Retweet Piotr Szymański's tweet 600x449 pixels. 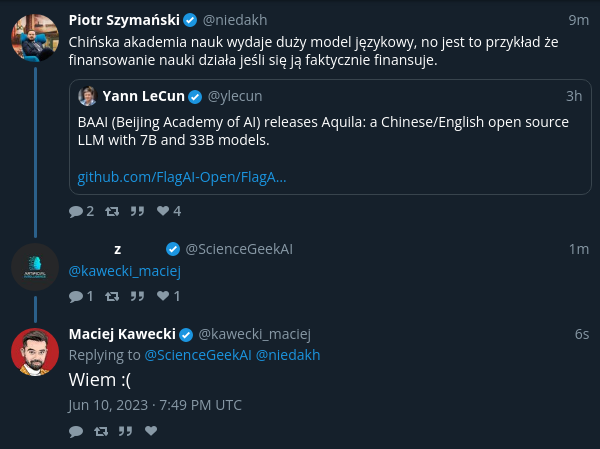(112, 211)
